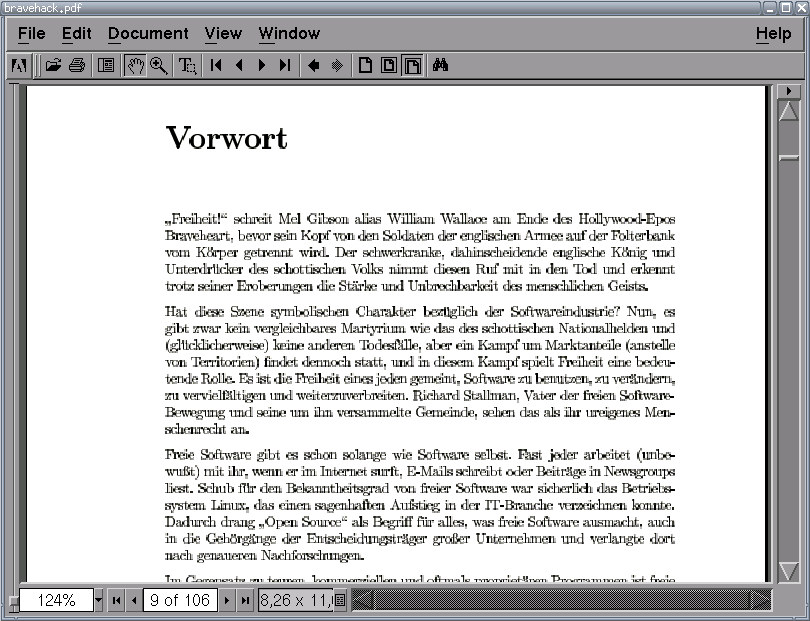The width and height of the screenshot is (810, 621).
Task: Go to previous page from toolbar
Action: [239, 66]
